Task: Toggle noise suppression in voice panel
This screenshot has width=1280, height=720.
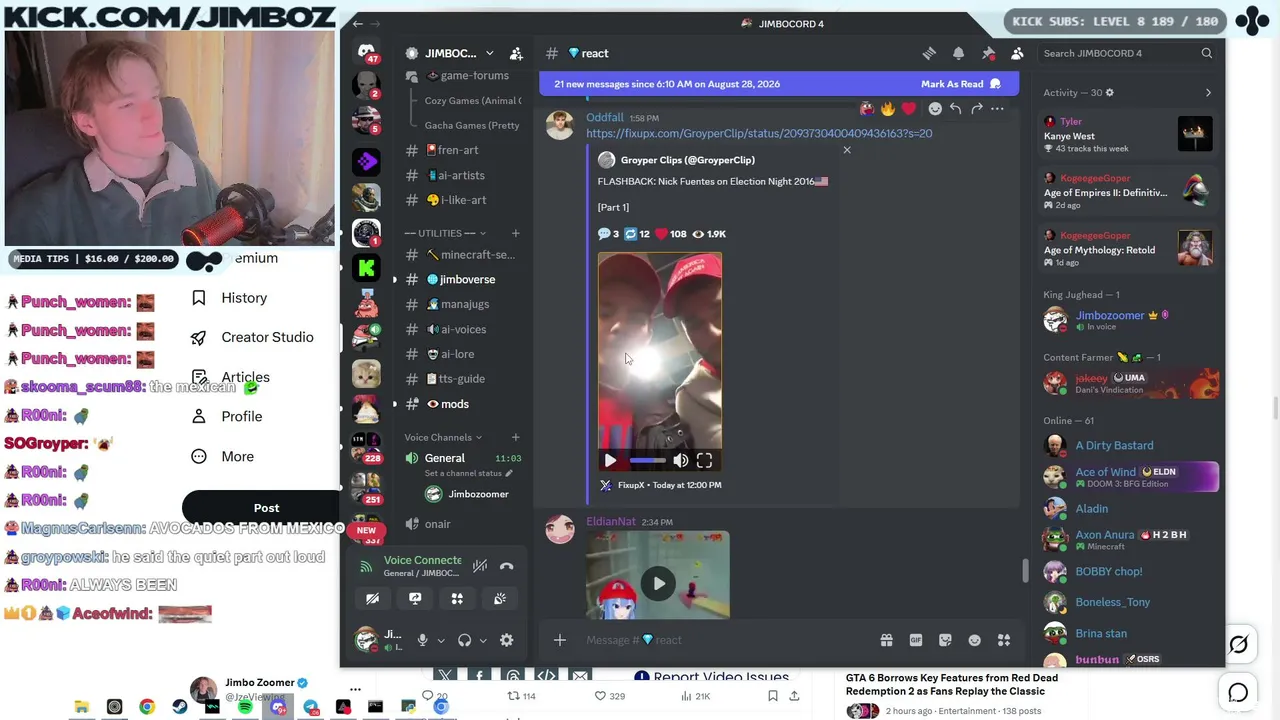Action: (x=480, y=566)
